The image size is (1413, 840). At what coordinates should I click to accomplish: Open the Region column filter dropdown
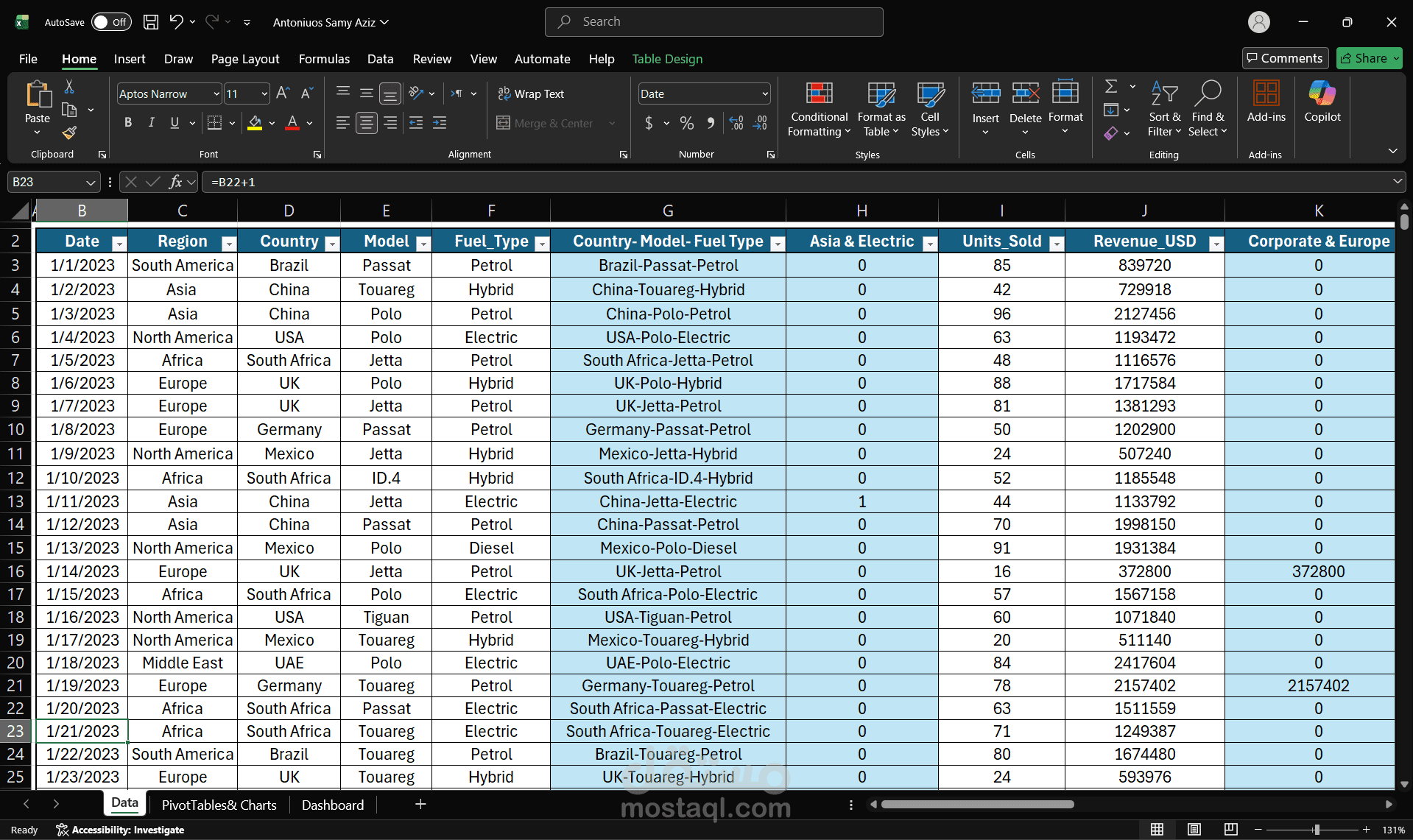pyautogui.click(x=229, y=243)
